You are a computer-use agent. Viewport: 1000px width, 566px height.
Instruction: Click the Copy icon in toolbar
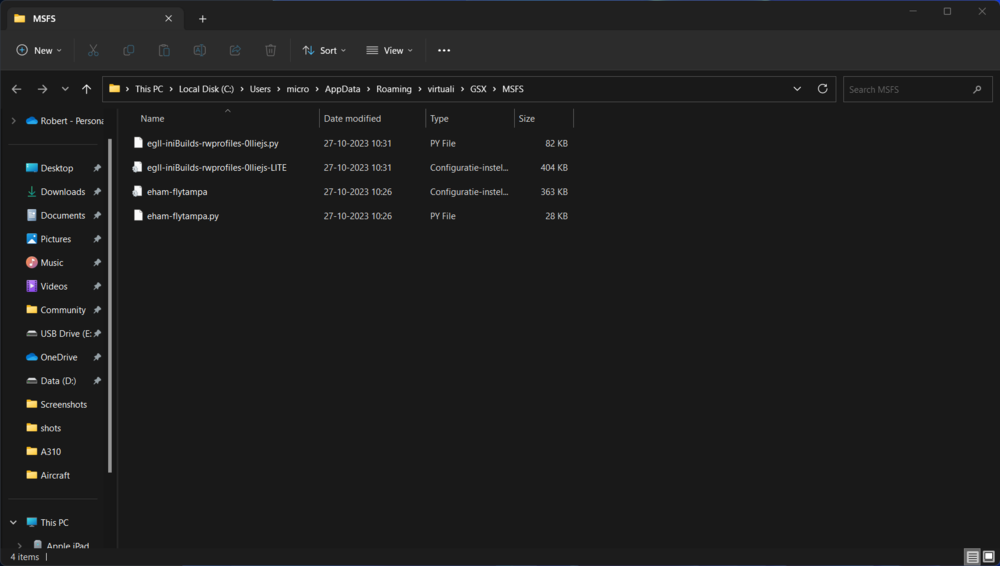pos(129,50)
